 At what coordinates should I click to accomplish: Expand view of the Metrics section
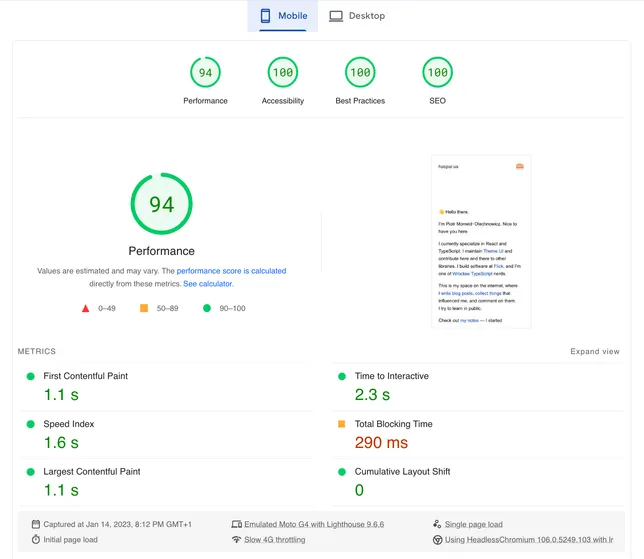(594, 352)
